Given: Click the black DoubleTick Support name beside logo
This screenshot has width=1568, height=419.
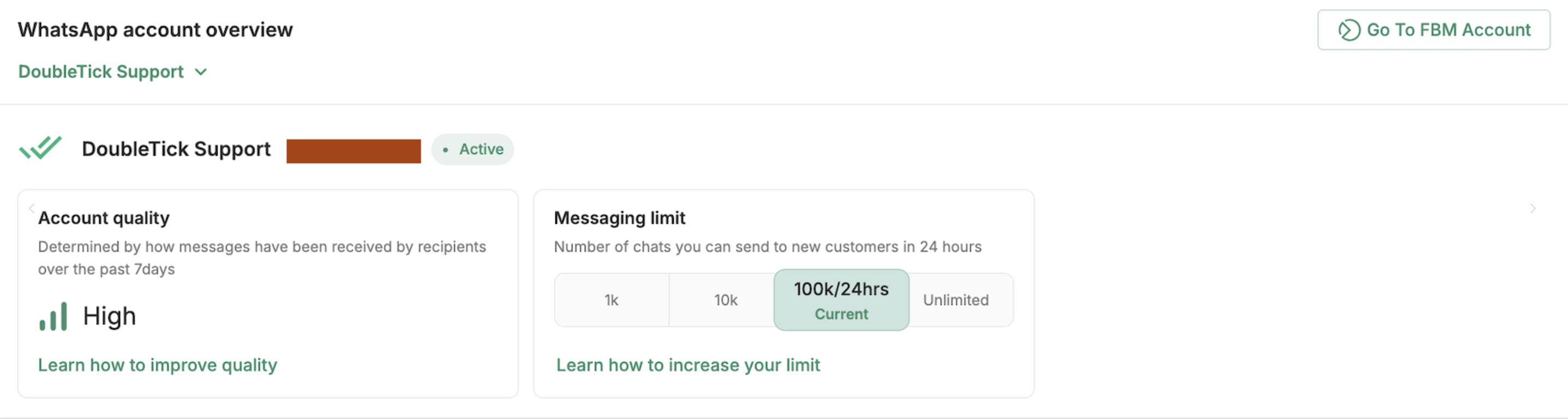Looking at the screenshot, I should point(176,149).
